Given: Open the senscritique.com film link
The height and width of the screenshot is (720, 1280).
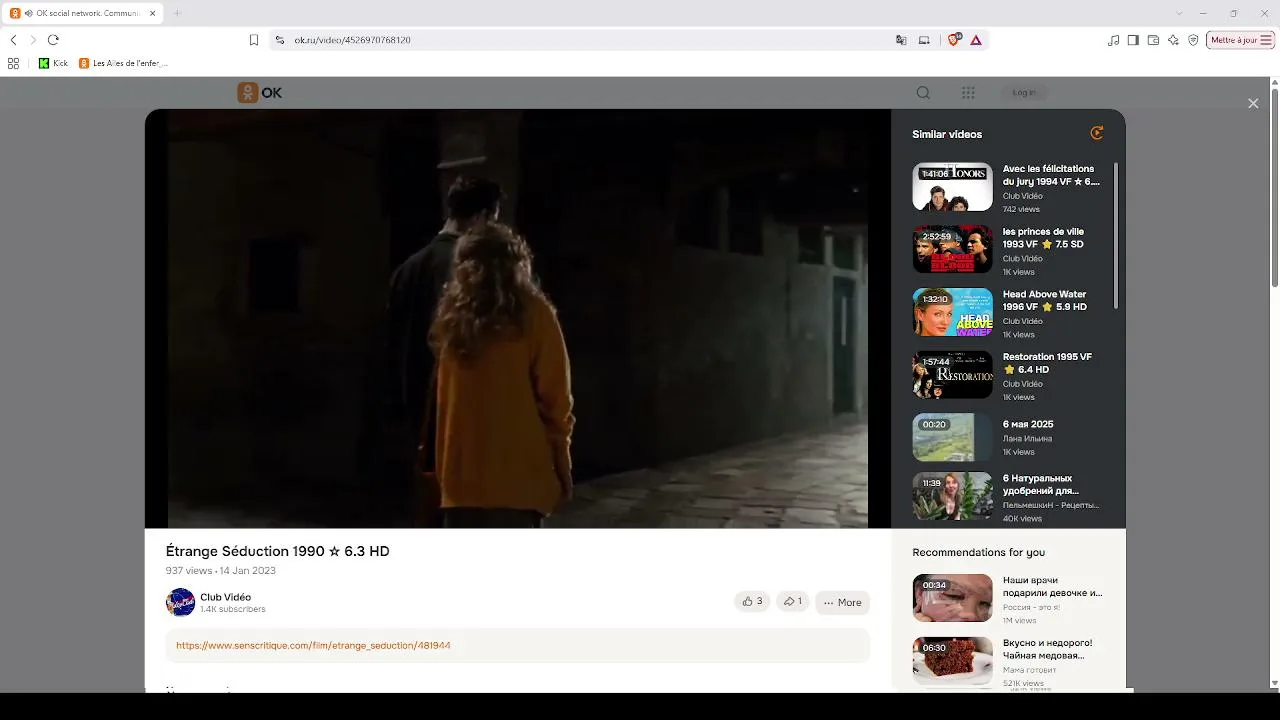Looking at the screenshot, I should pyautogui.click(x=313, y=646).
